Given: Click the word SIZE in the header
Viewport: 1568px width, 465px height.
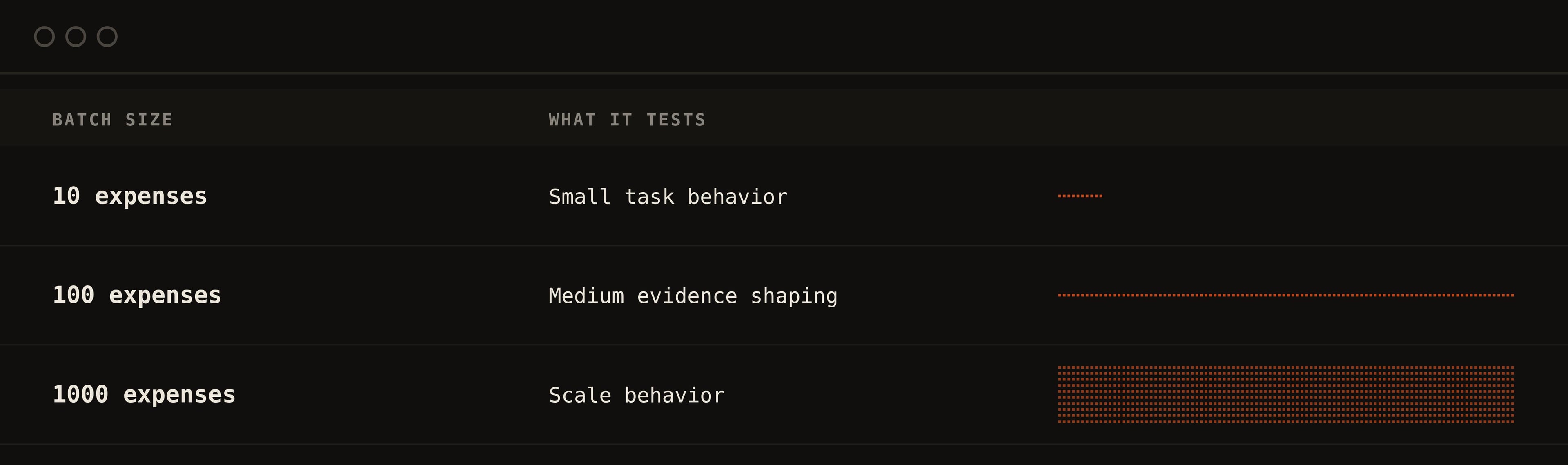Looking at the screenshot, I should coord(149,119).
